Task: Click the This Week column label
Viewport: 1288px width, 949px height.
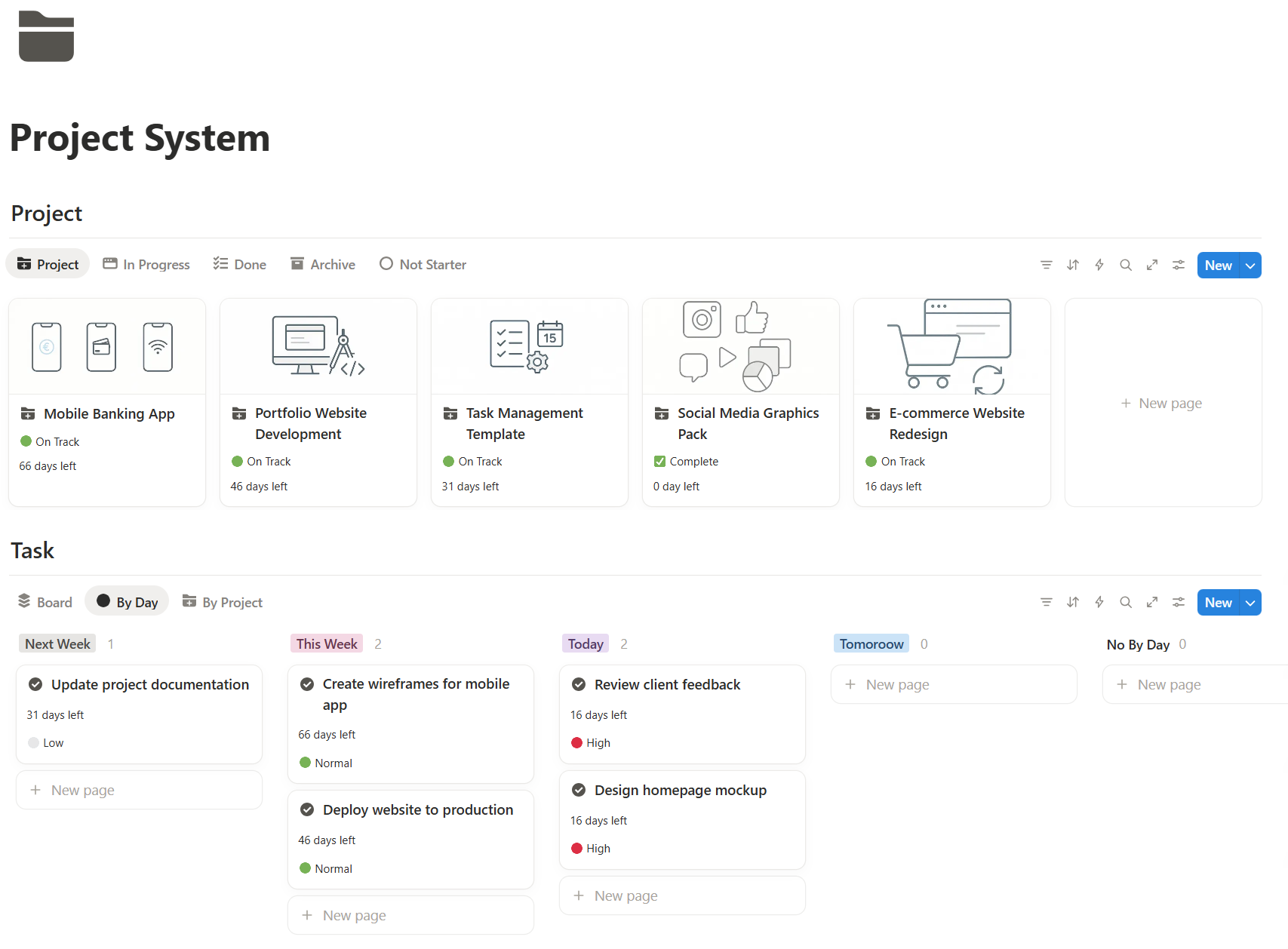Action: coord(327,643)
